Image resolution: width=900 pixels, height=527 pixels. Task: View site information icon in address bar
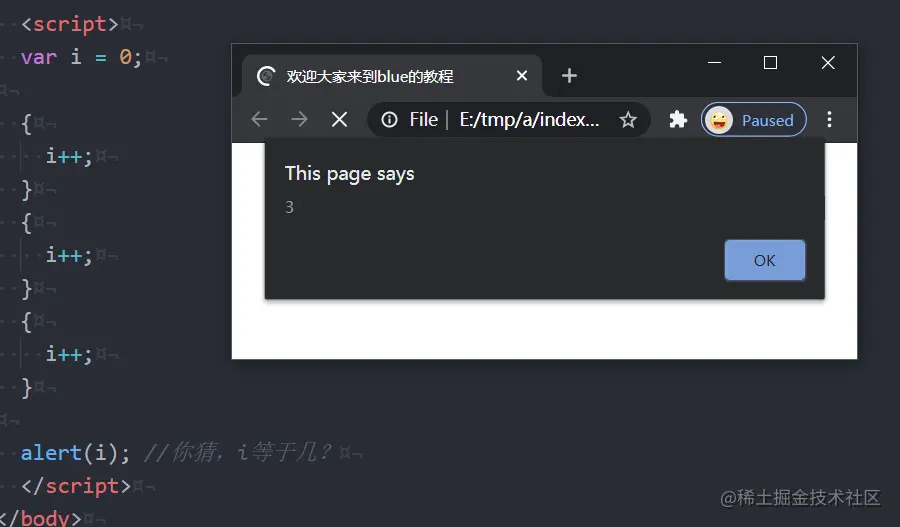tap(389, 119)
